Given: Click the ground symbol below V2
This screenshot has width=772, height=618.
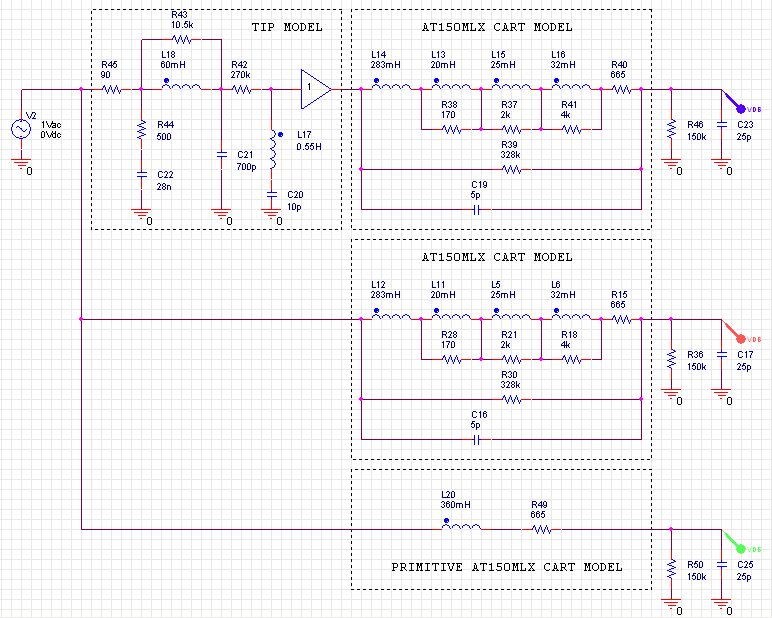Looking at the screenshot, I should 21,164.
